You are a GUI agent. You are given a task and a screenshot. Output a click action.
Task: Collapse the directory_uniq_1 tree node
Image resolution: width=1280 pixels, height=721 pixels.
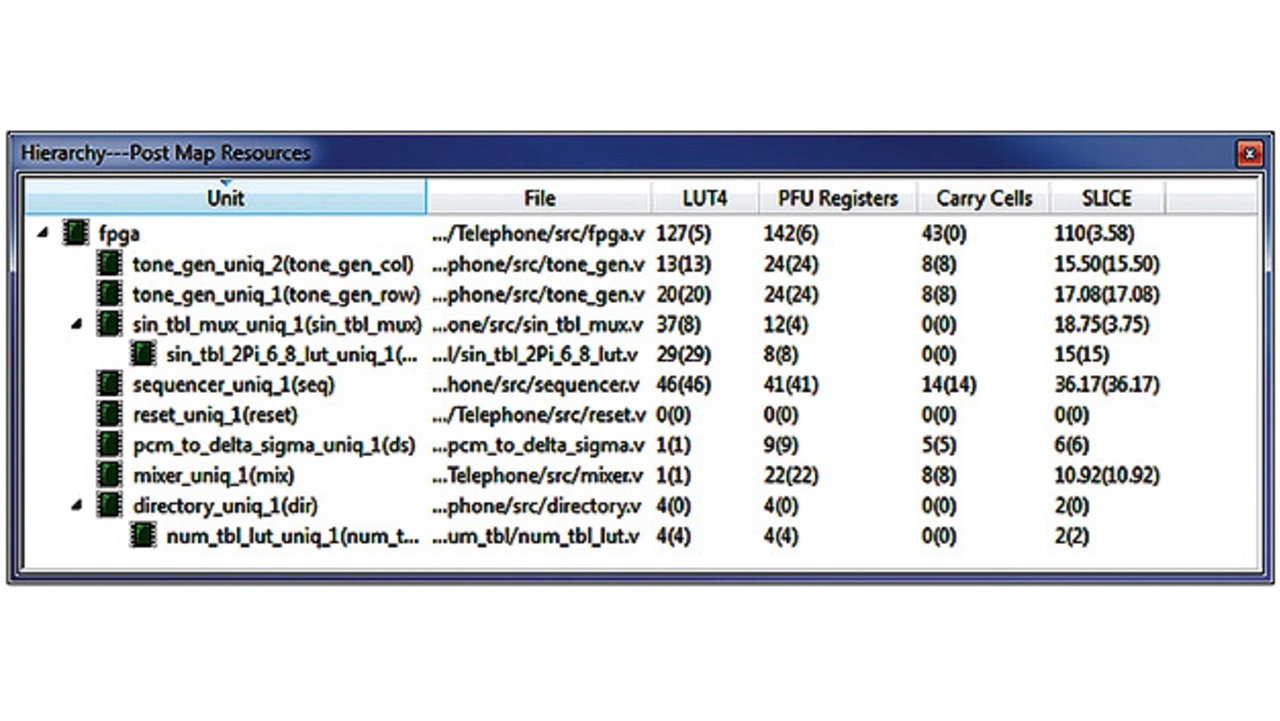pos(77,505)
